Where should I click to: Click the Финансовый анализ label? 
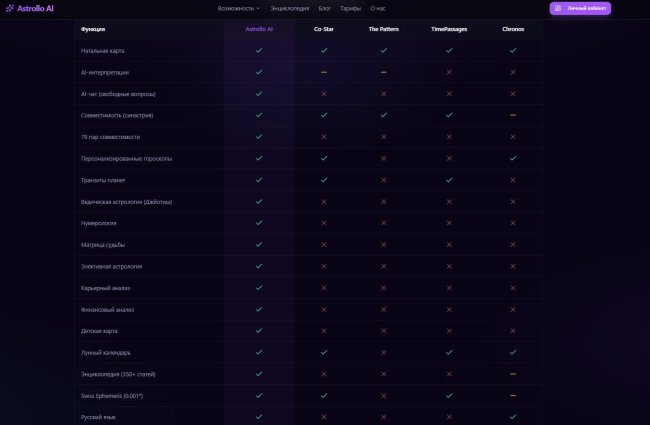pos(107,309)
